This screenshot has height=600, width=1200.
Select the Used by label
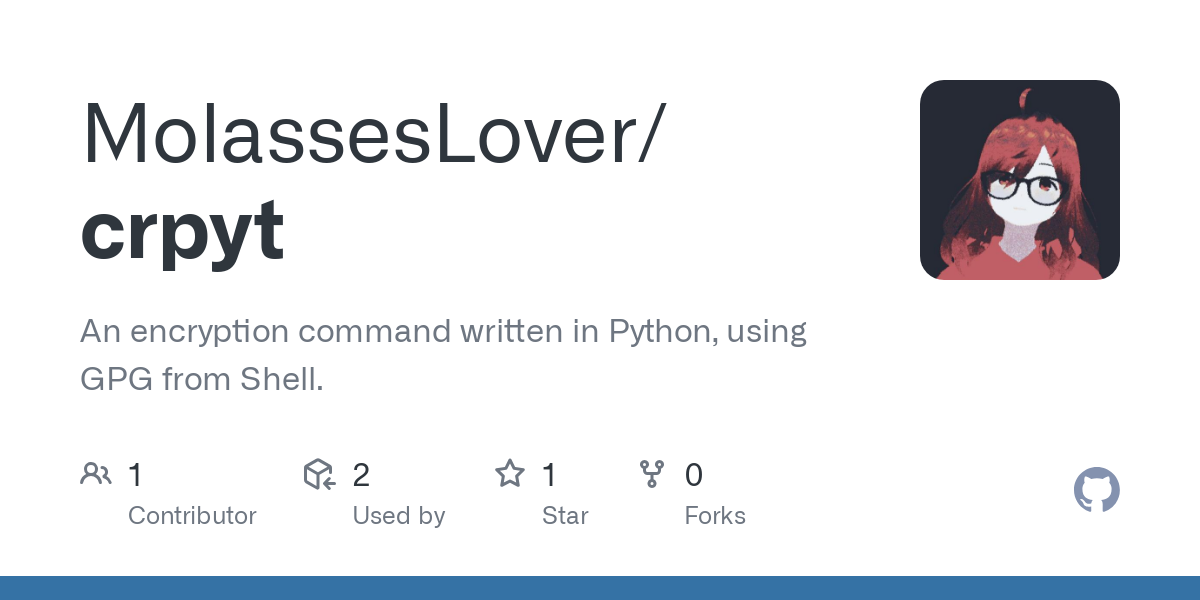[x=398, y=516]
